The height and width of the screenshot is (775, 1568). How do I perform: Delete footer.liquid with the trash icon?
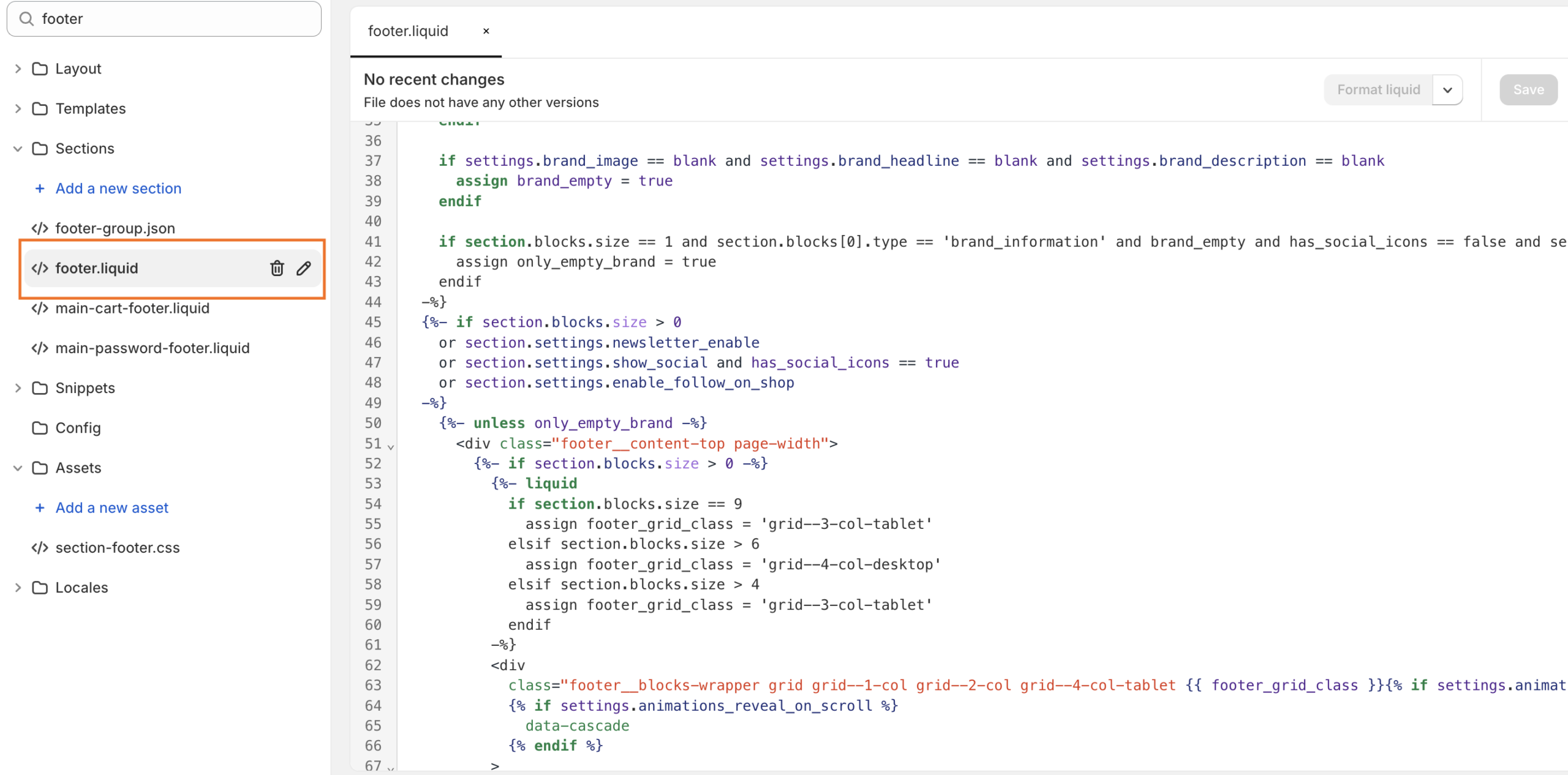click(x=277, y=268)
